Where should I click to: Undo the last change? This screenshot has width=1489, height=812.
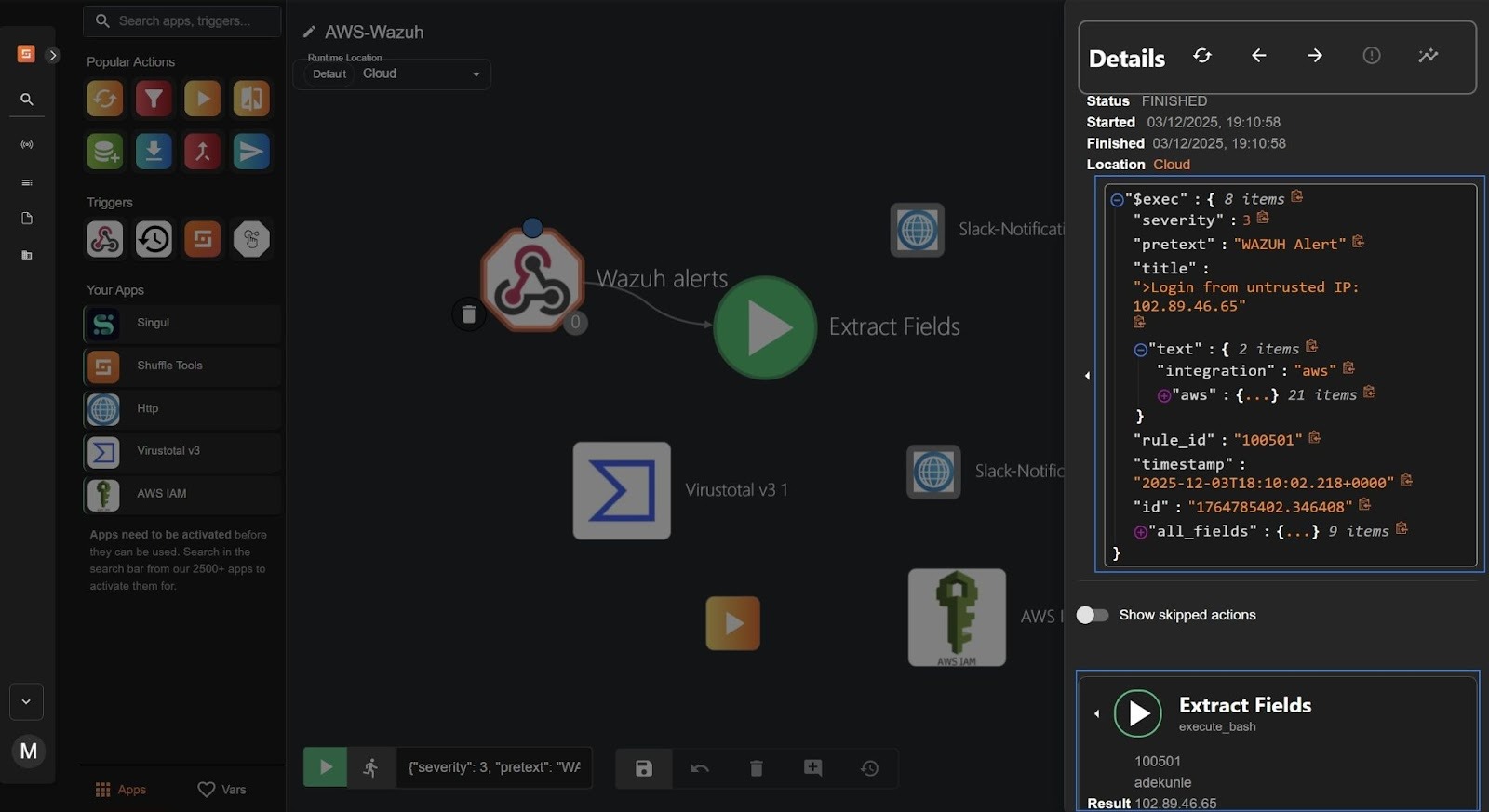700,768
